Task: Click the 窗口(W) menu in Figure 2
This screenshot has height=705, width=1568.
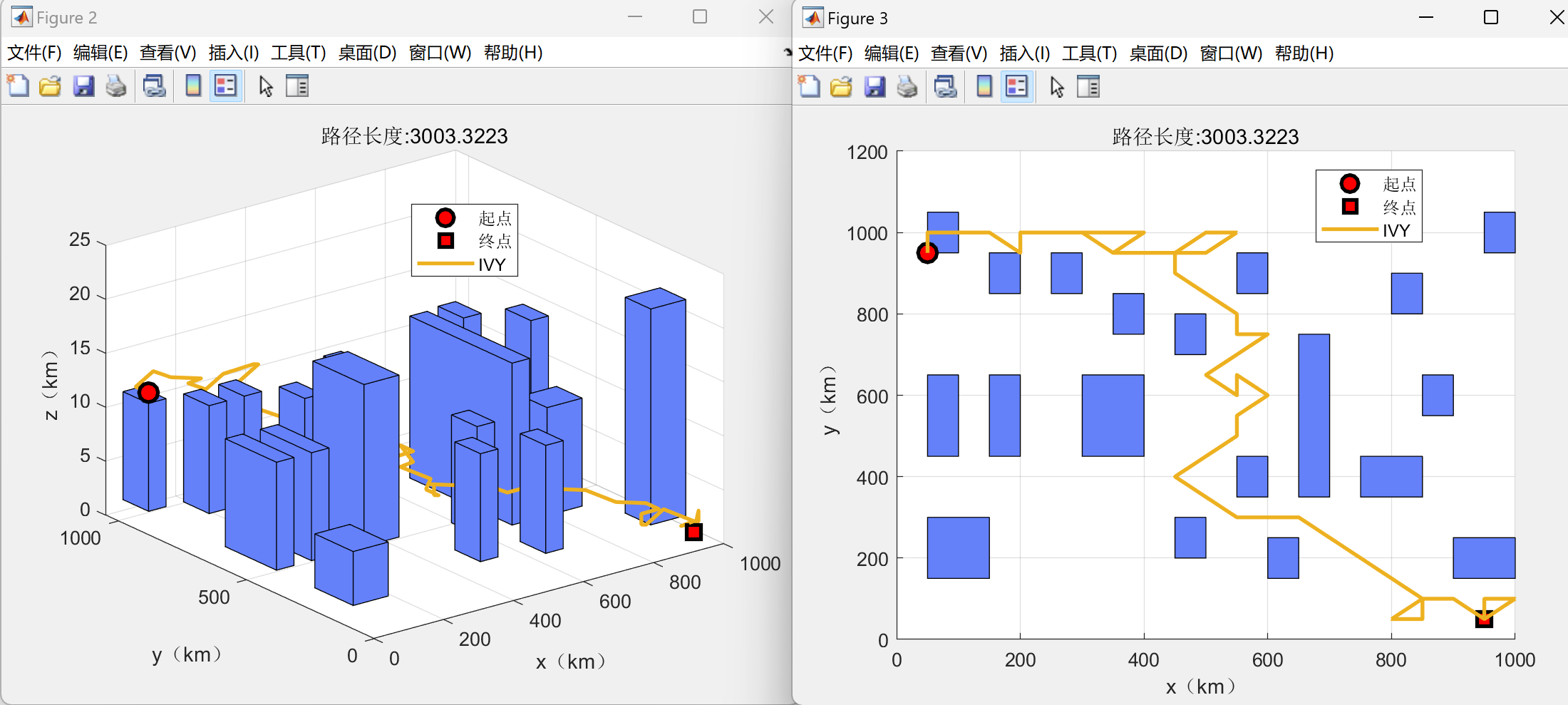Action: (x=440, y=53)
